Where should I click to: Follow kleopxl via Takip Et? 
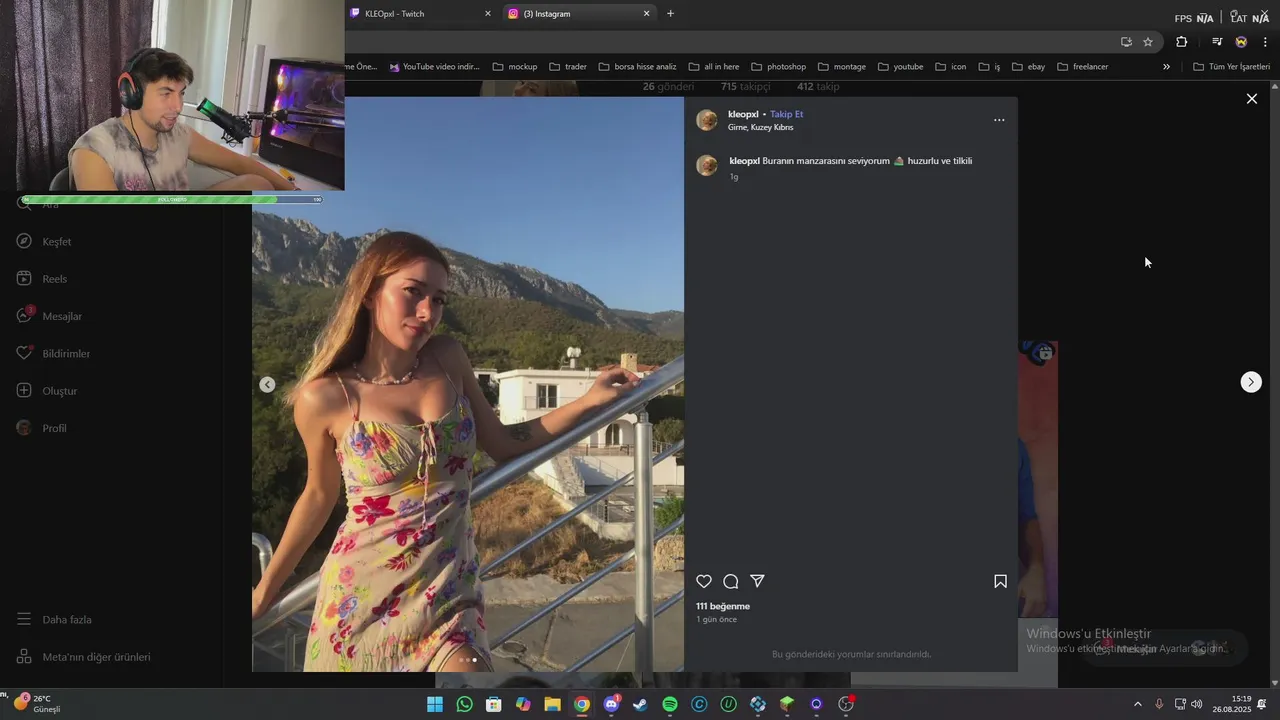point(786,114)
